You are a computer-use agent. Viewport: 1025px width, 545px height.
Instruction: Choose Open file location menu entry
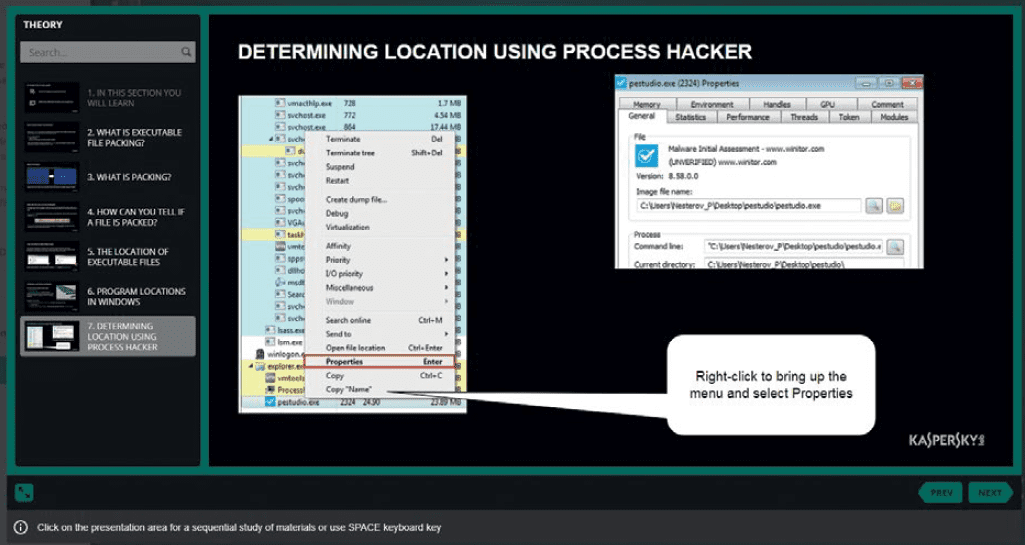(380, 348)
